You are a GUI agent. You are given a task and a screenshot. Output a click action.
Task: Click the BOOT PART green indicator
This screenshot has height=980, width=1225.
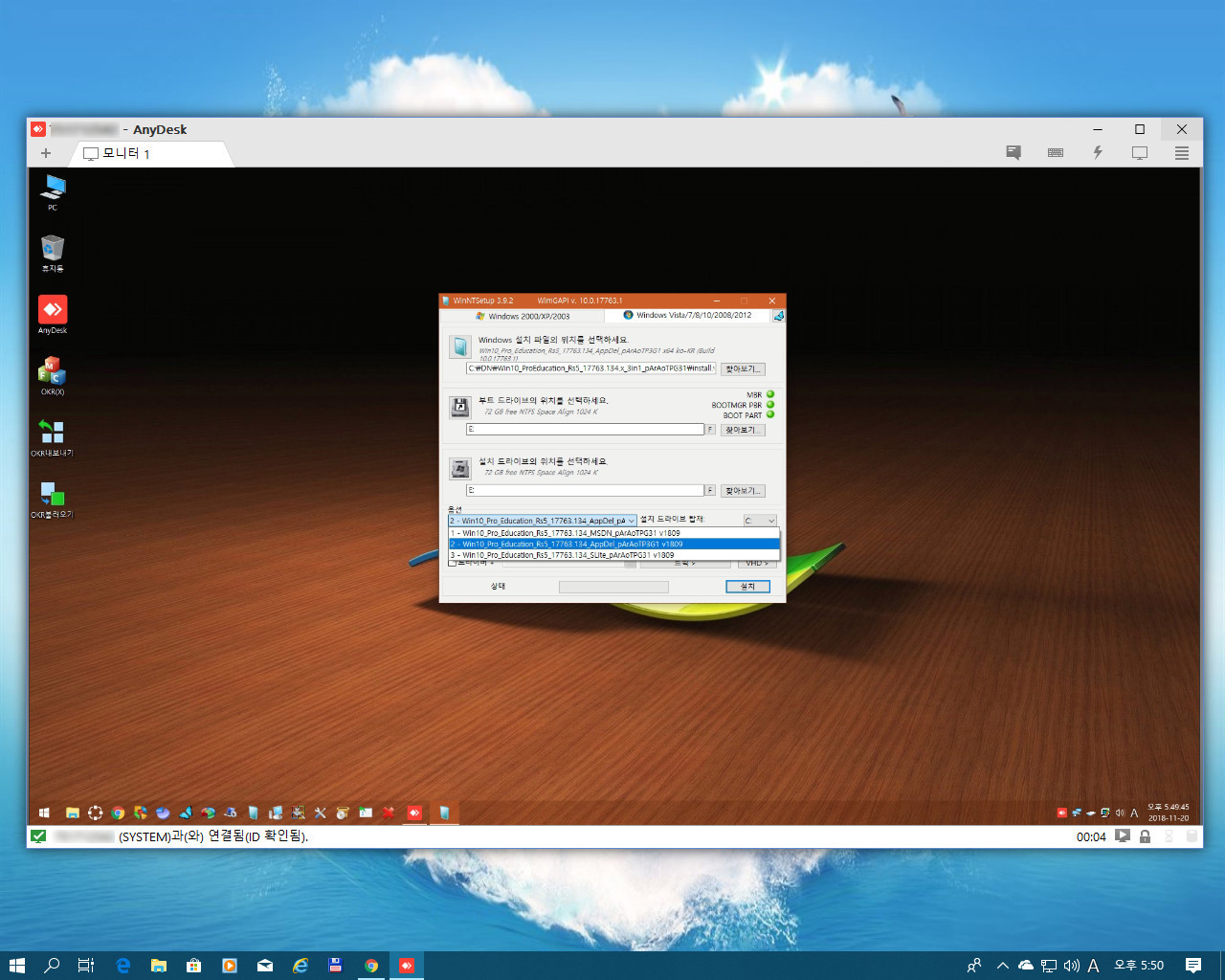pyautogui.click(x=770, y=414)
